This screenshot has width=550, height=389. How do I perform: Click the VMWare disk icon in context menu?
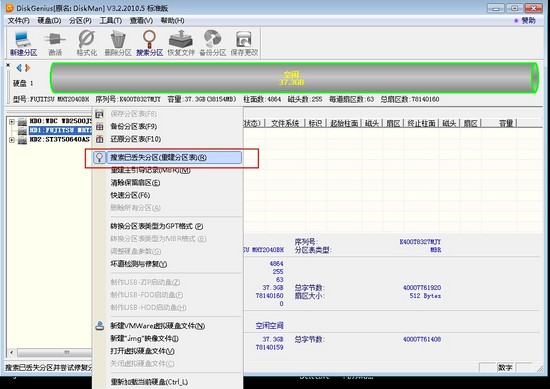[x=100, y=326]
